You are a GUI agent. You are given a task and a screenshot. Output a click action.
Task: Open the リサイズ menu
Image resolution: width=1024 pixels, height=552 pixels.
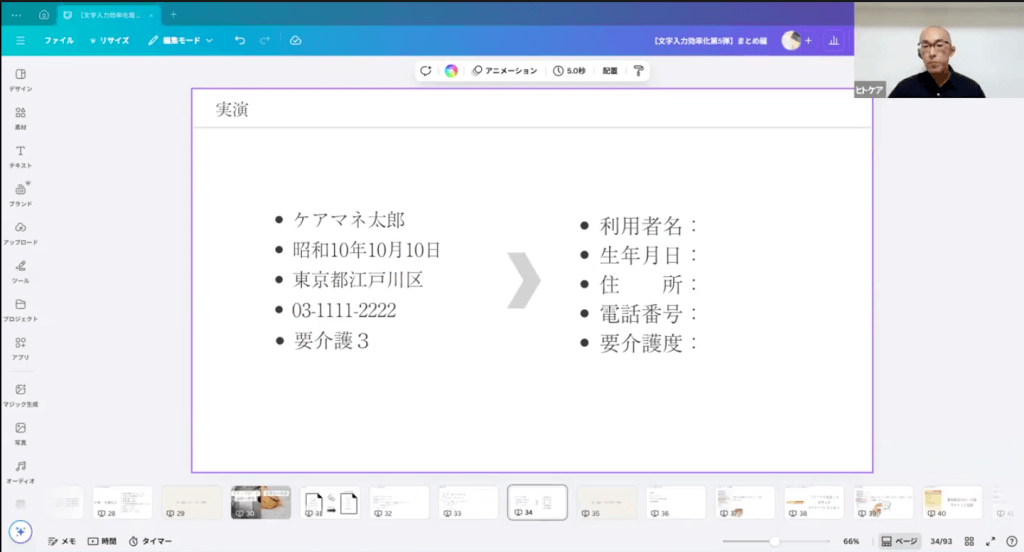pyautogui.click(x=109, y=41)
